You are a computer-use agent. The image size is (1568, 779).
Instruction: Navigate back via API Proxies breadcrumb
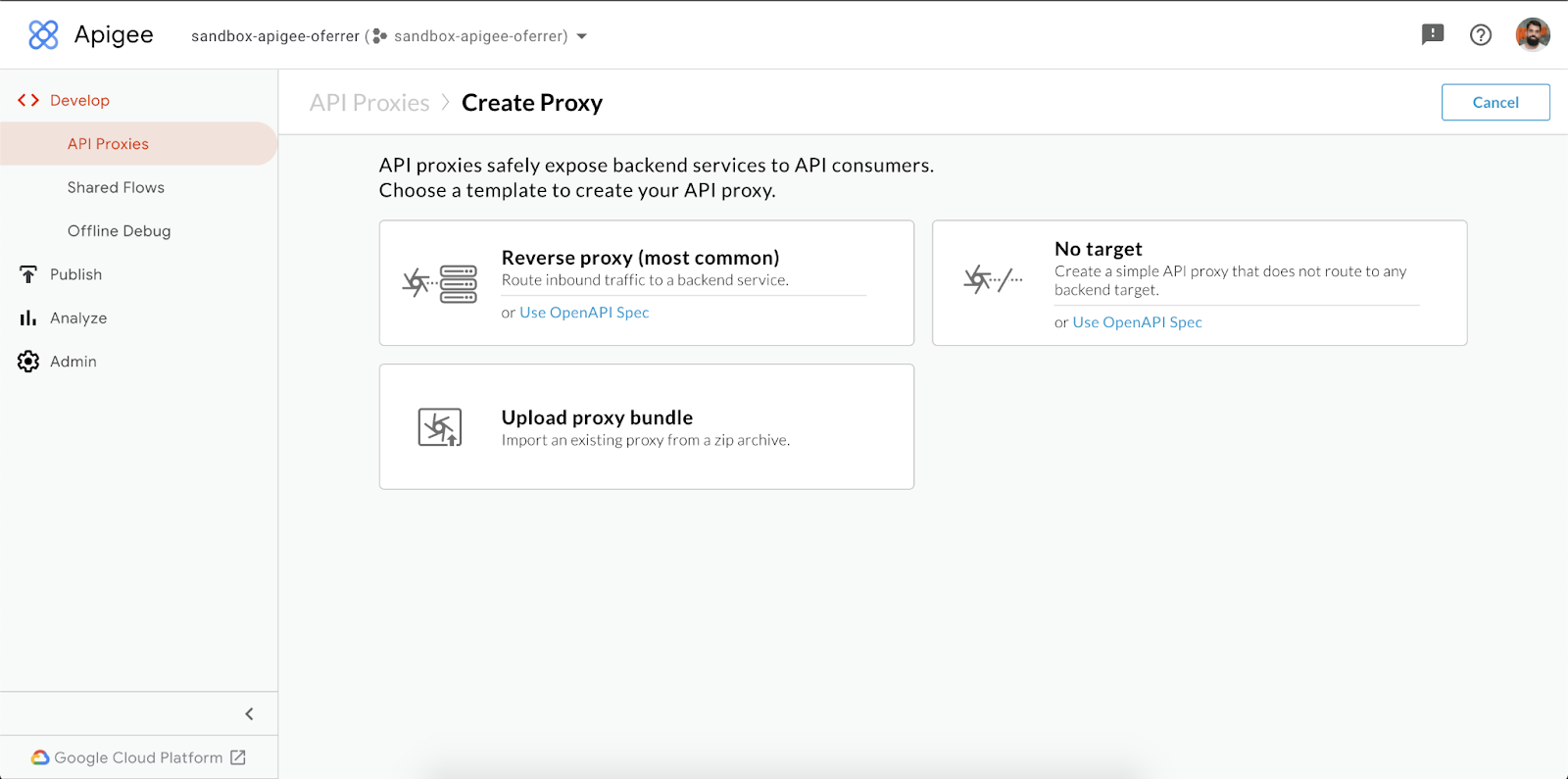coord(369,103)
